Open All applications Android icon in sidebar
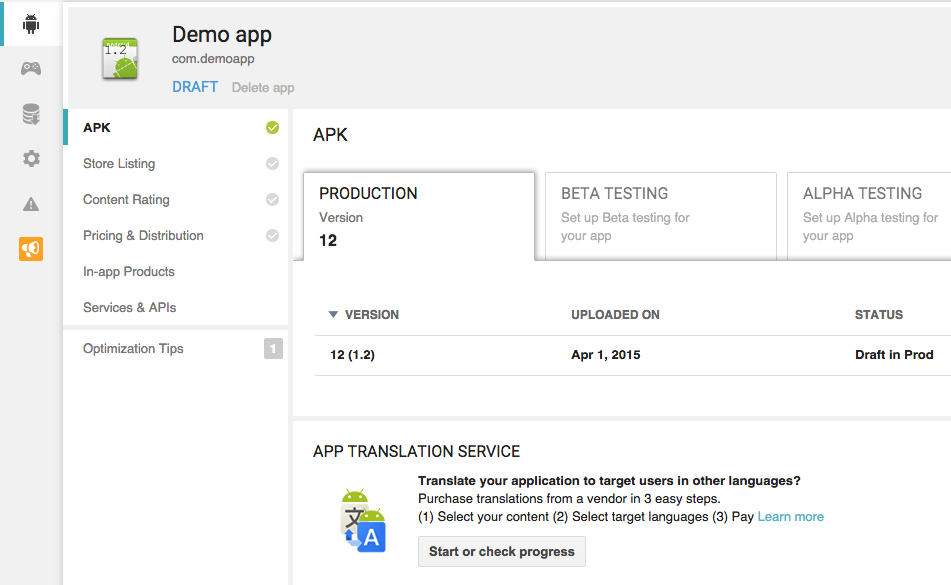951x585 pixels. 31,24
